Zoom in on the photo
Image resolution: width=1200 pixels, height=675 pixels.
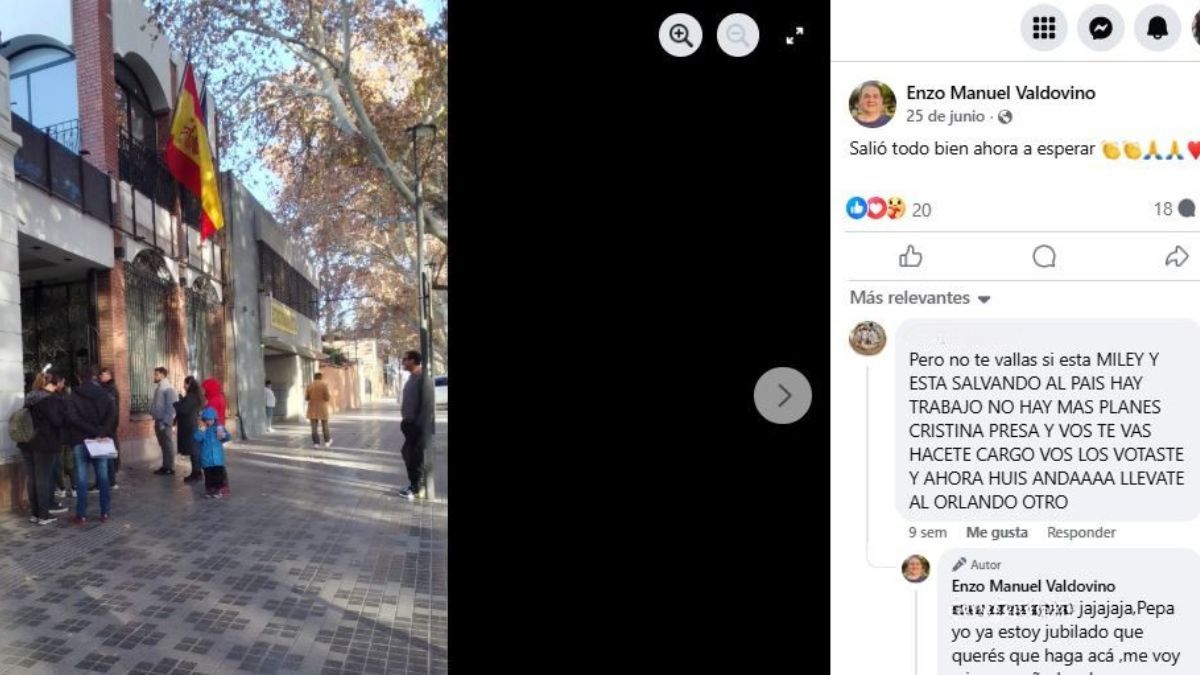680,35
